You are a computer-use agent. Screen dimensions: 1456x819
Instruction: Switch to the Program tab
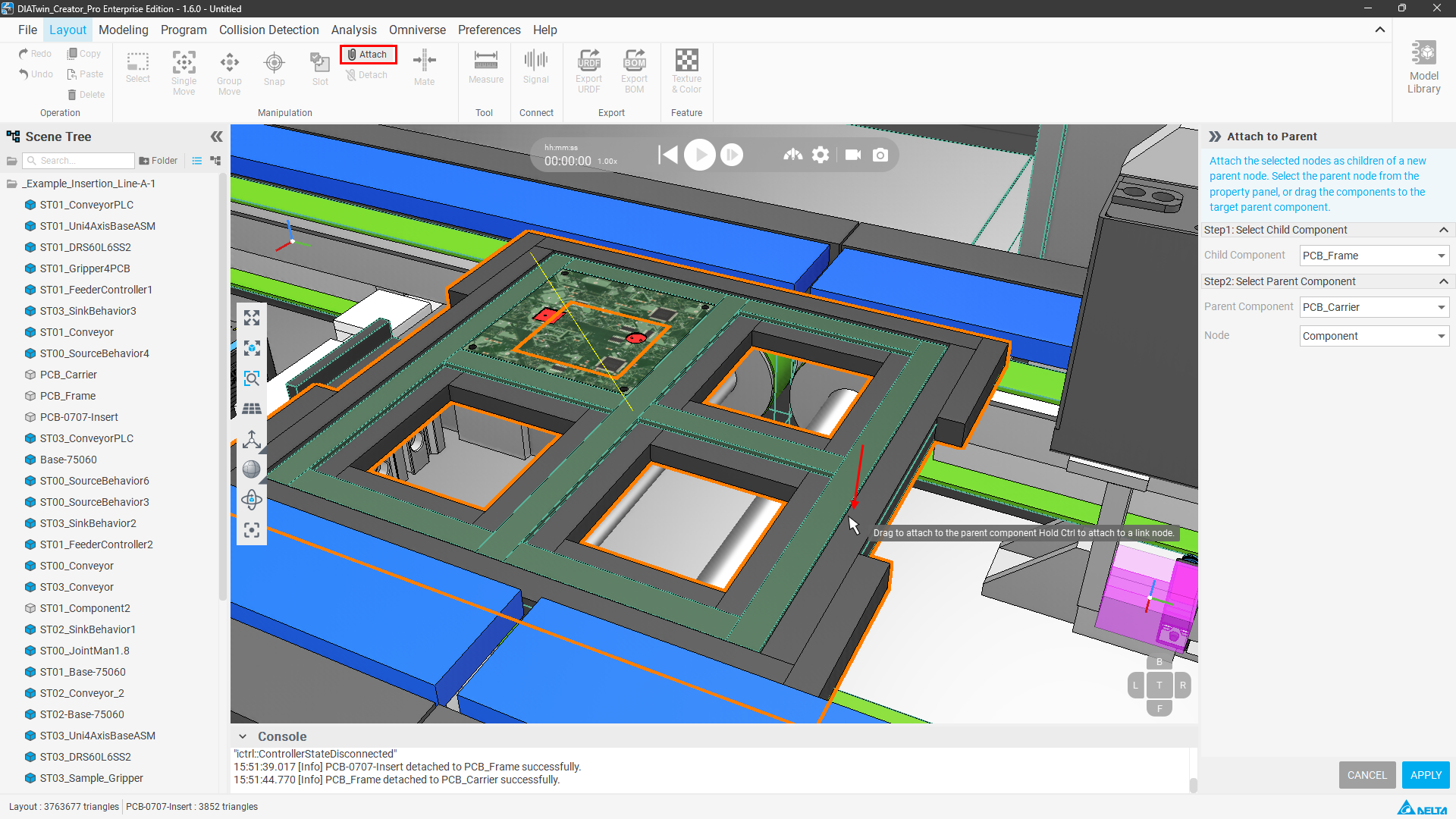tap(184, 30)
